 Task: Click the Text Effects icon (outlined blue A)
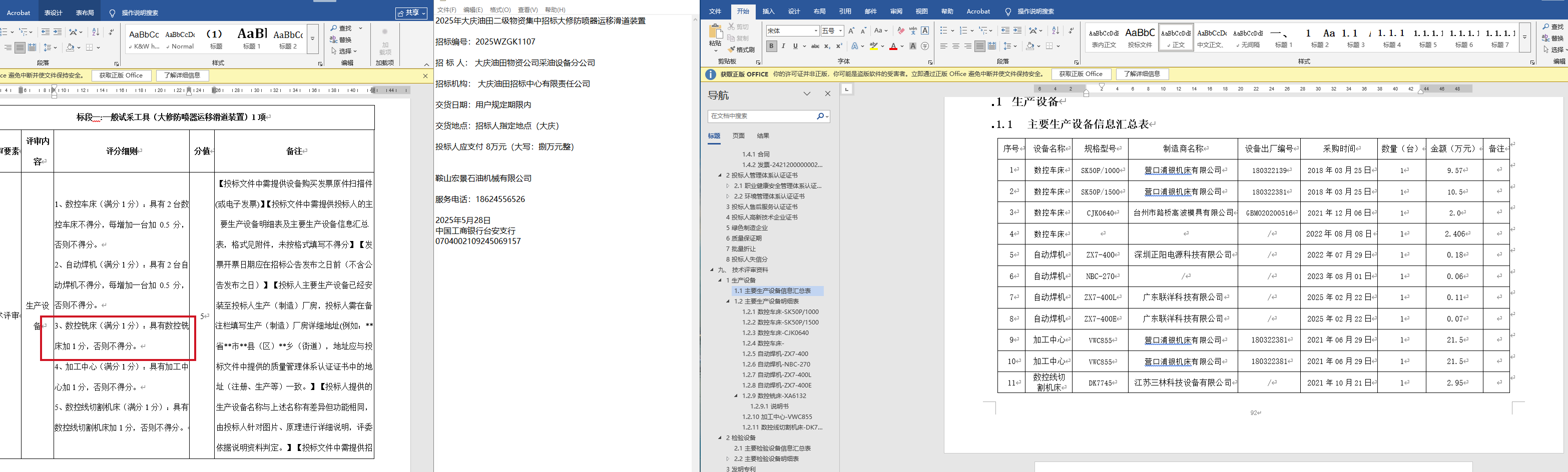pos(855,46)
